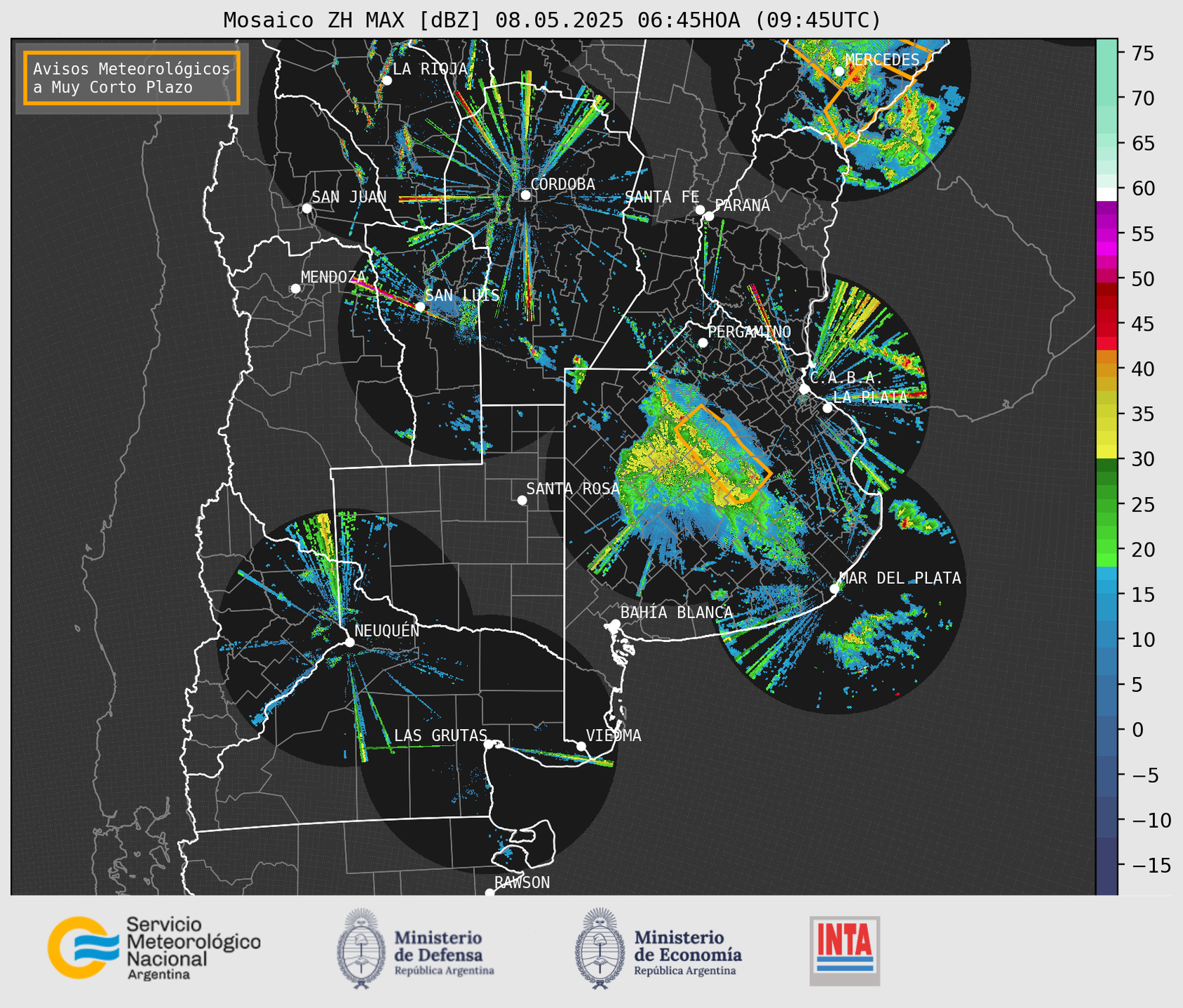
Task: Click the orange warning polygon in Buenos Aires province
Action: click(x=723, y=454)
